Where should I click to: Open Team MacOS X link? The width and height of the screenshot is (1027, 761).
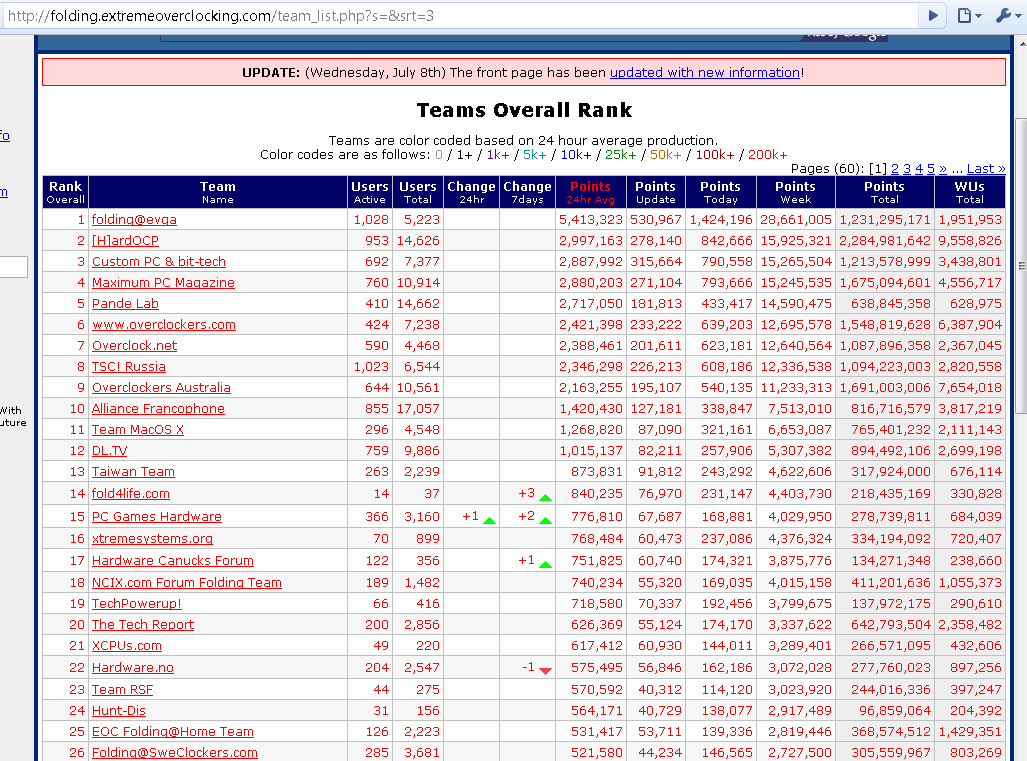[x=138, y=430]
